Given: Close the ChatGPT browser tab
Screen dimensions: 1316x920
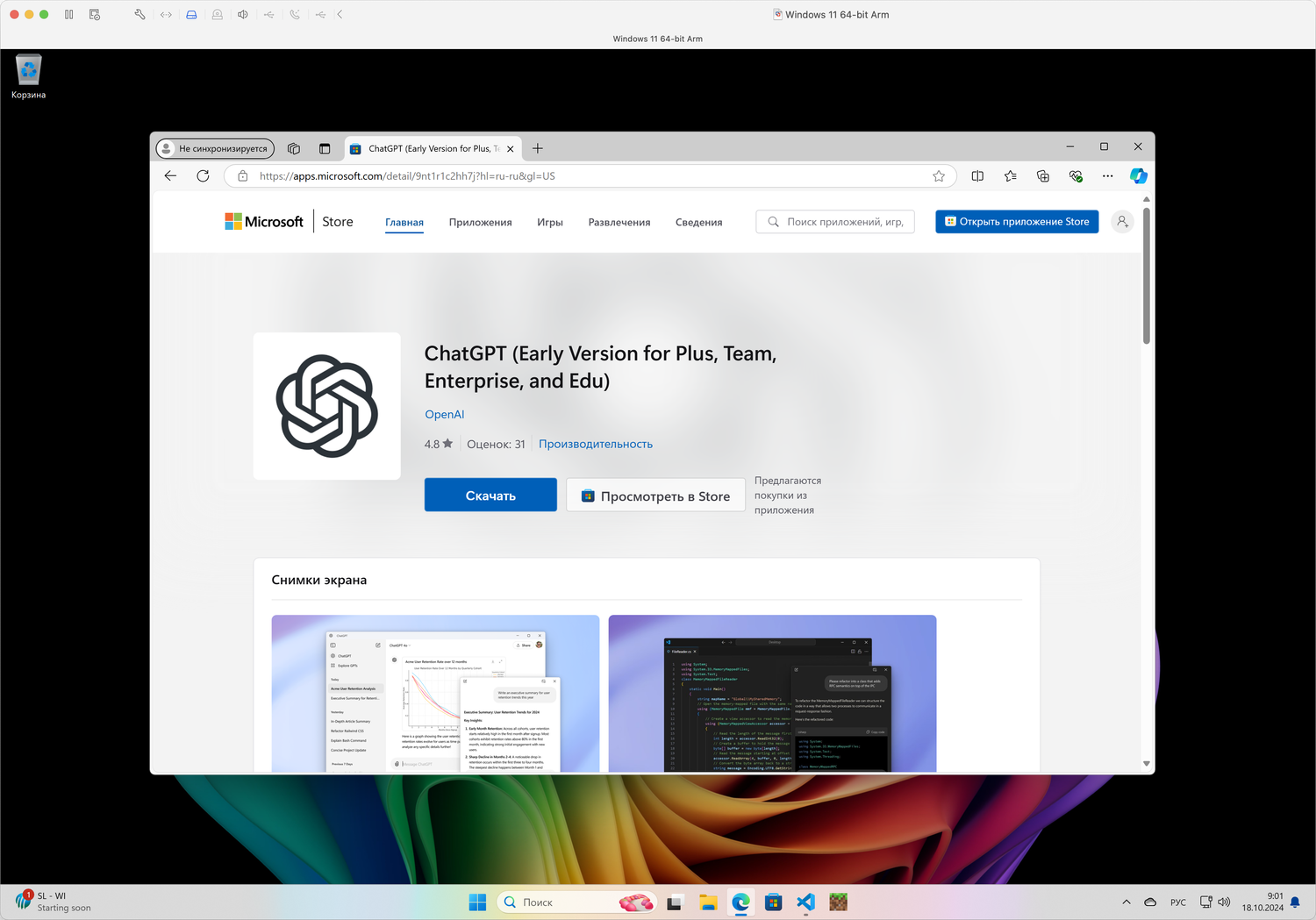Looking at the screenshot, I should tap(511, 149).
